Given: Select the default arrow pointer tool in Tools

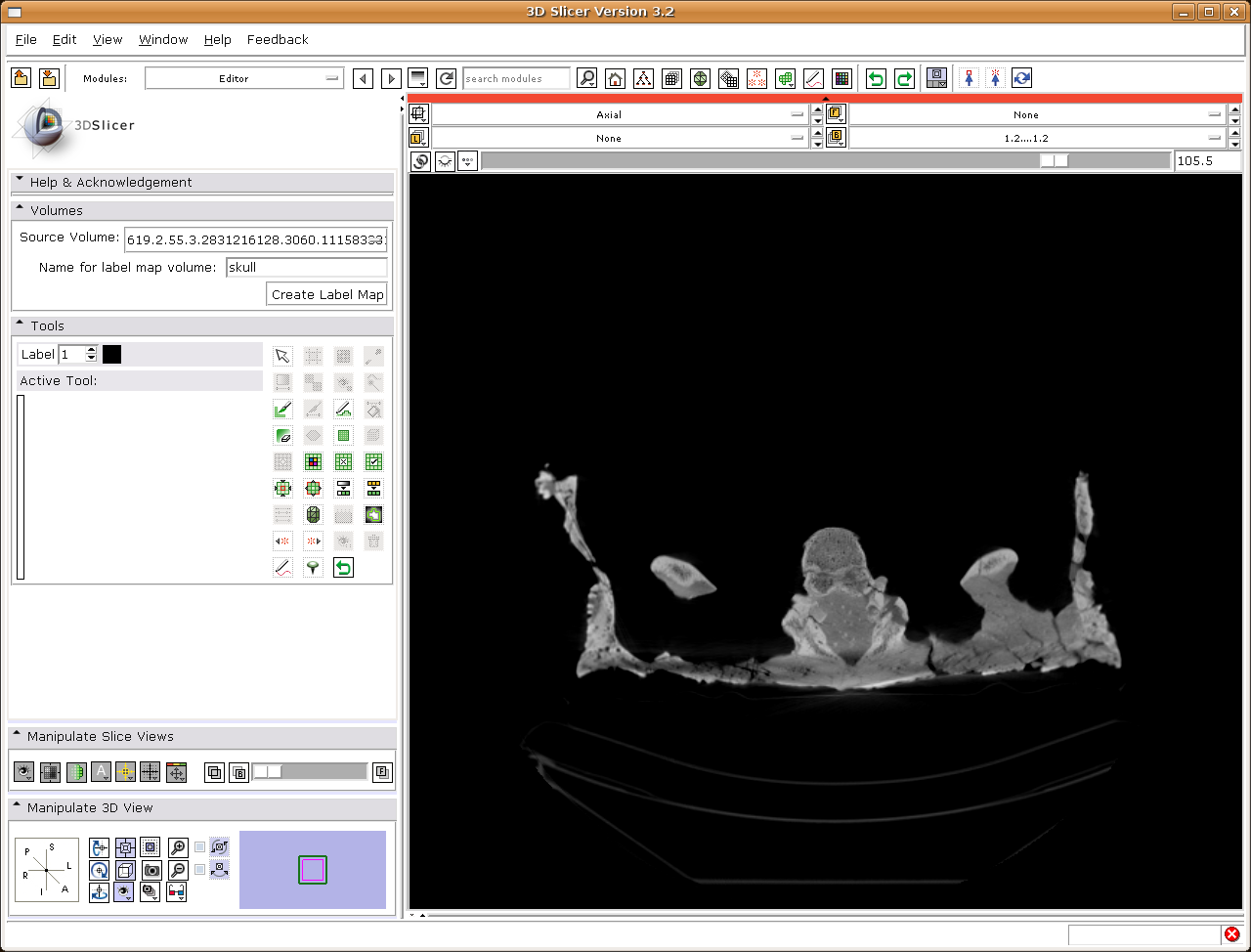Looking at the screenshot, I should 282,356.
